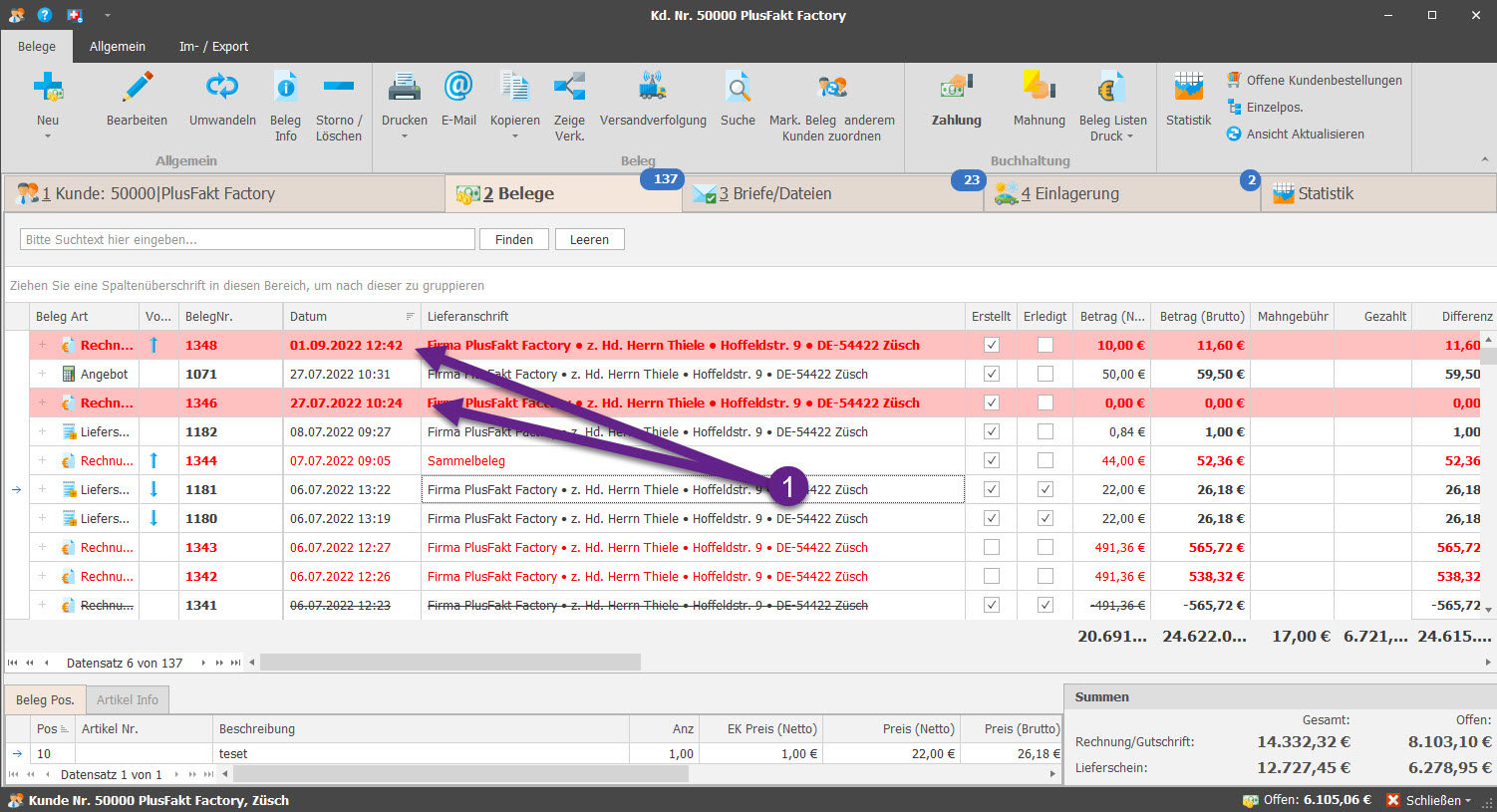Open the Drucken dropdown arrow
The width and height of the screenshot is (1497, 812).
coord(404,136)
